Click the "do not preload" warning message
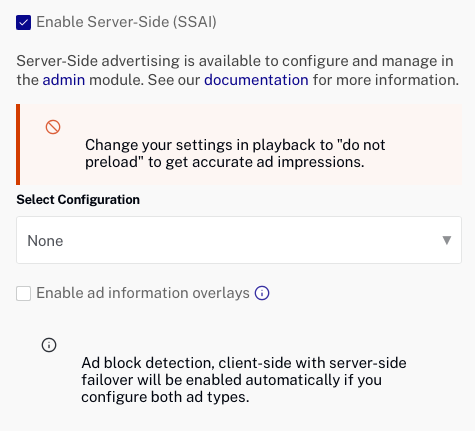 (x=235, y=153)
